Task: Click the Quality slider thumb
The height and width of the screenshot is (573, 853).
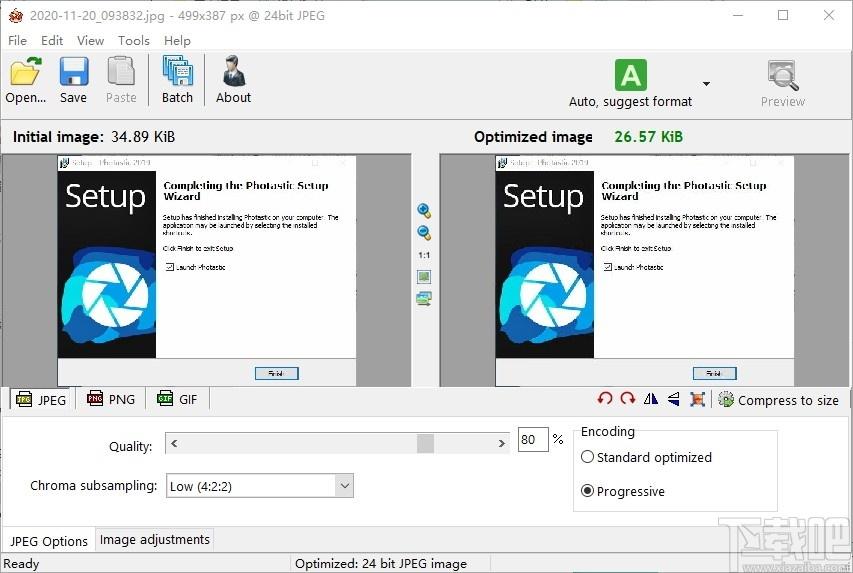Action: coord(425,443)
